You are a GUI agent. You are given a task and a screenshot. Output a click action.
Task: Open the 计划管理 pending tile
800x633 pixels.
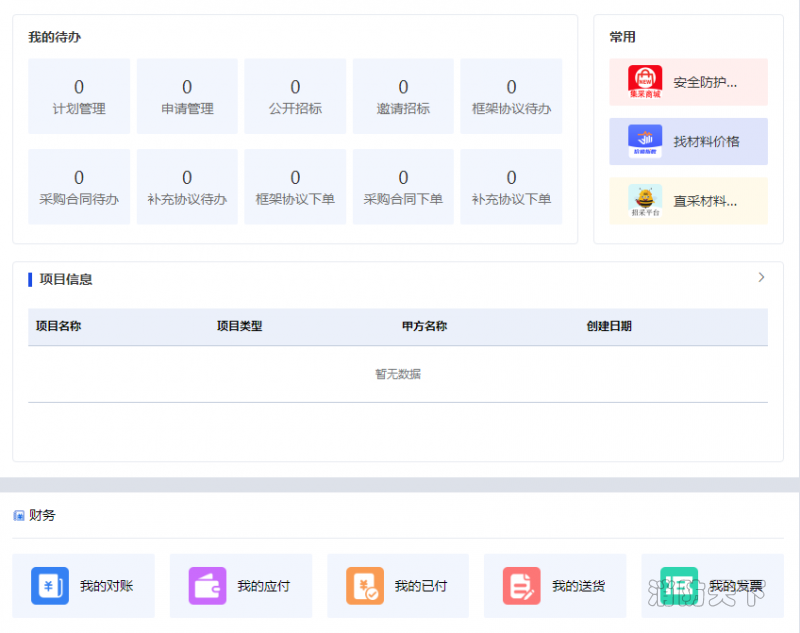[79, 96]
